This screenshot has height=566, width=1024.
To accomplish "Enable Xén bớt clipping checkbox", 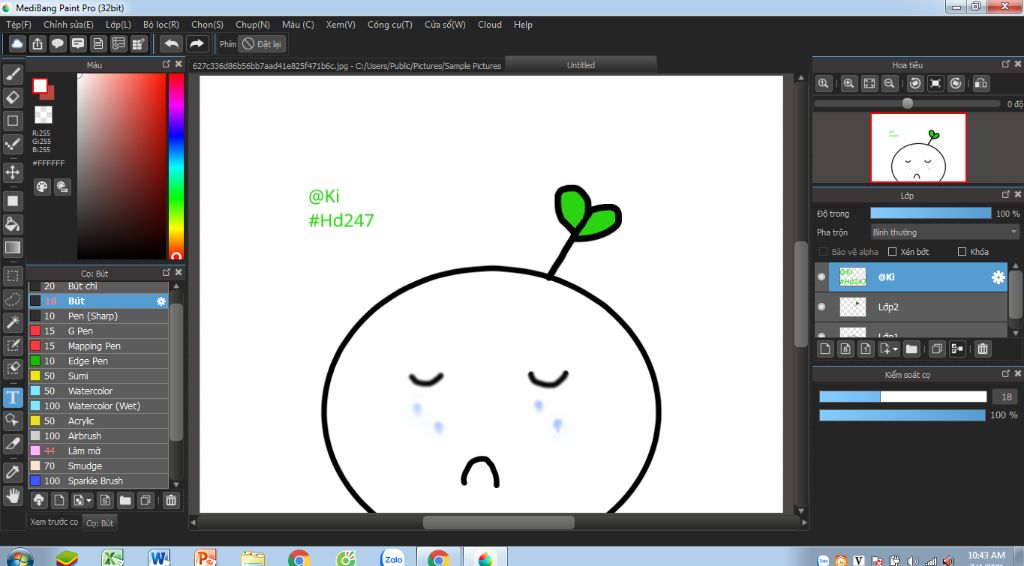I will pyautogui.click(x=892, y=252).
